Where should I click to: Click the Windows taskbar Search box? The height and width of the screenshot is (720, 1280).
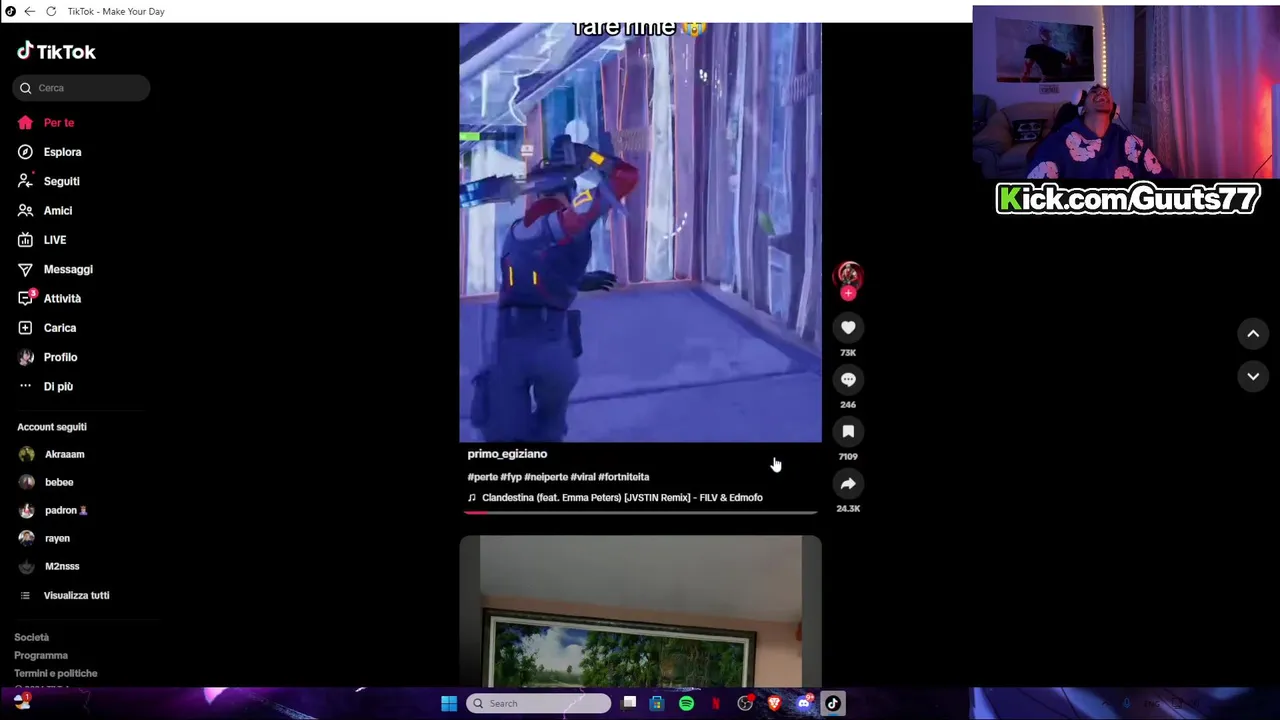tap(538, 703)
